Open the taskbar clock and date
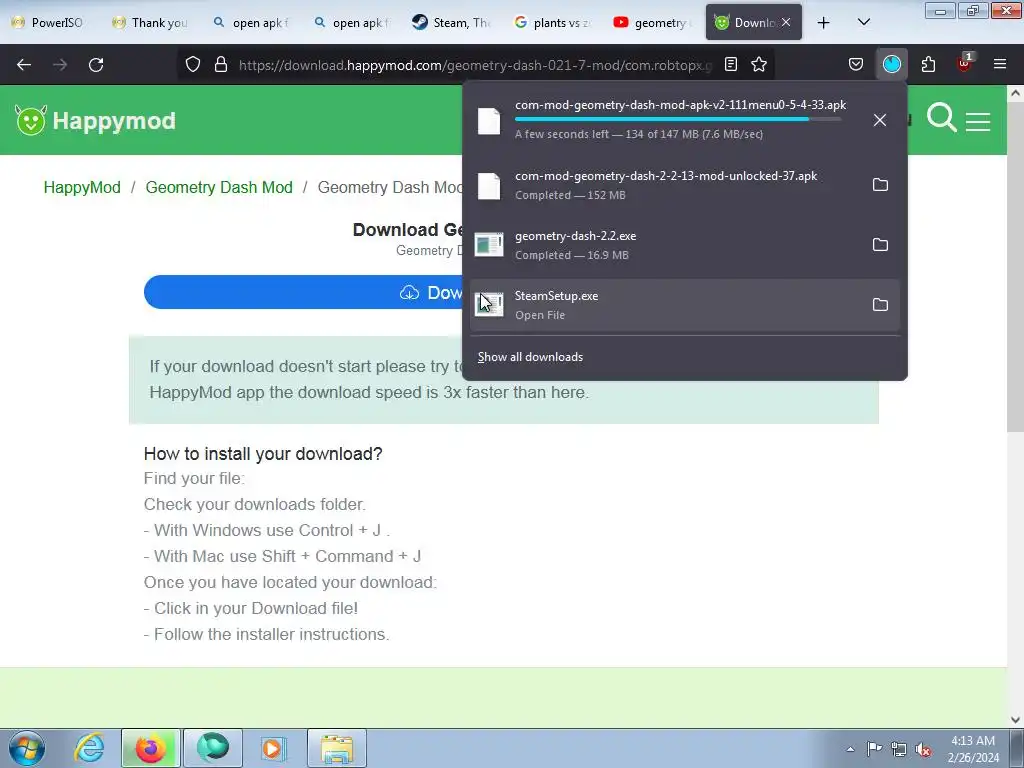 pyautogui.click(x=973, y=749)
